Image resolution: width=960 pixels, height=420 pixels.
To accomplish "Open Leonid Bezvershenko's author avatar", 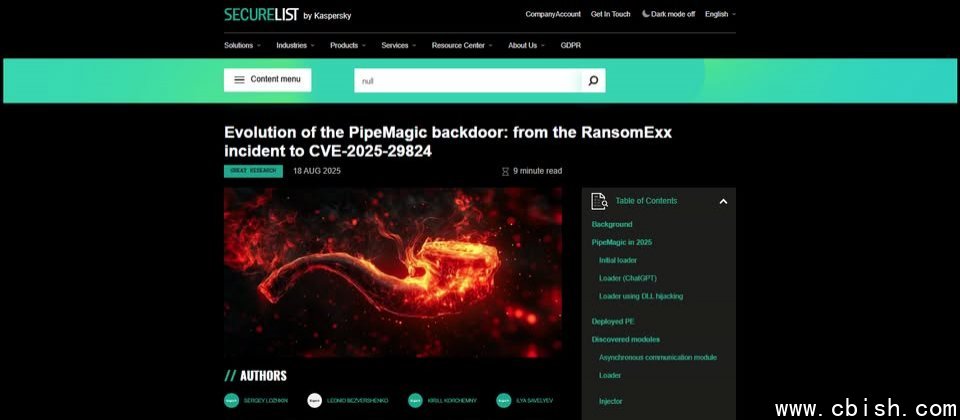I will click(315, 400).
